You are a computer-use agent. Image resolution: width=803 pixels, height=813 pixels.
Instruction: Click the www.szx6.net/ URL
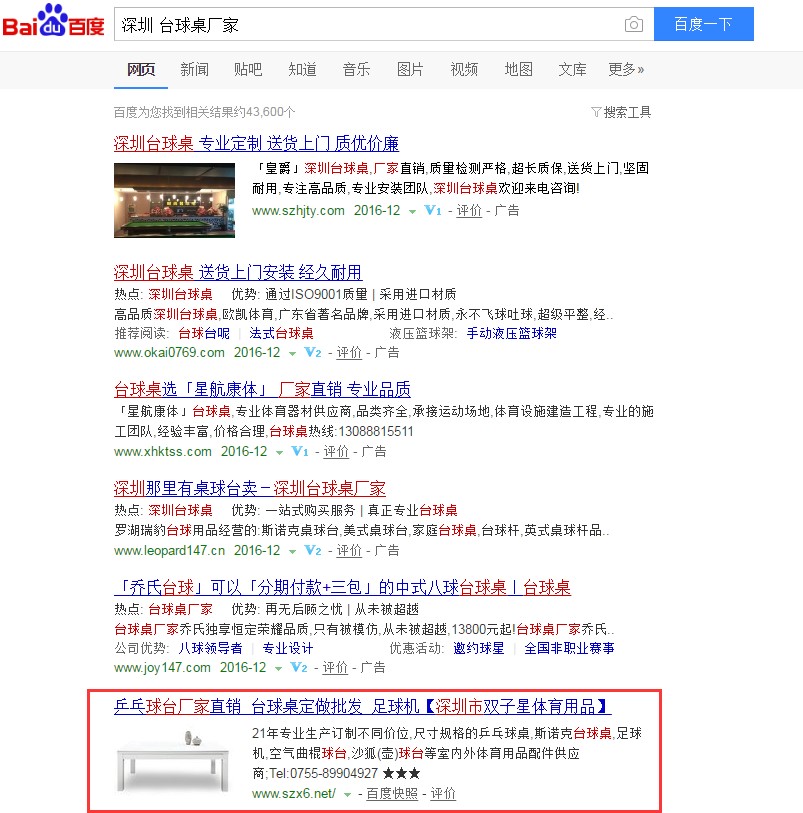[x=294, y=794]
